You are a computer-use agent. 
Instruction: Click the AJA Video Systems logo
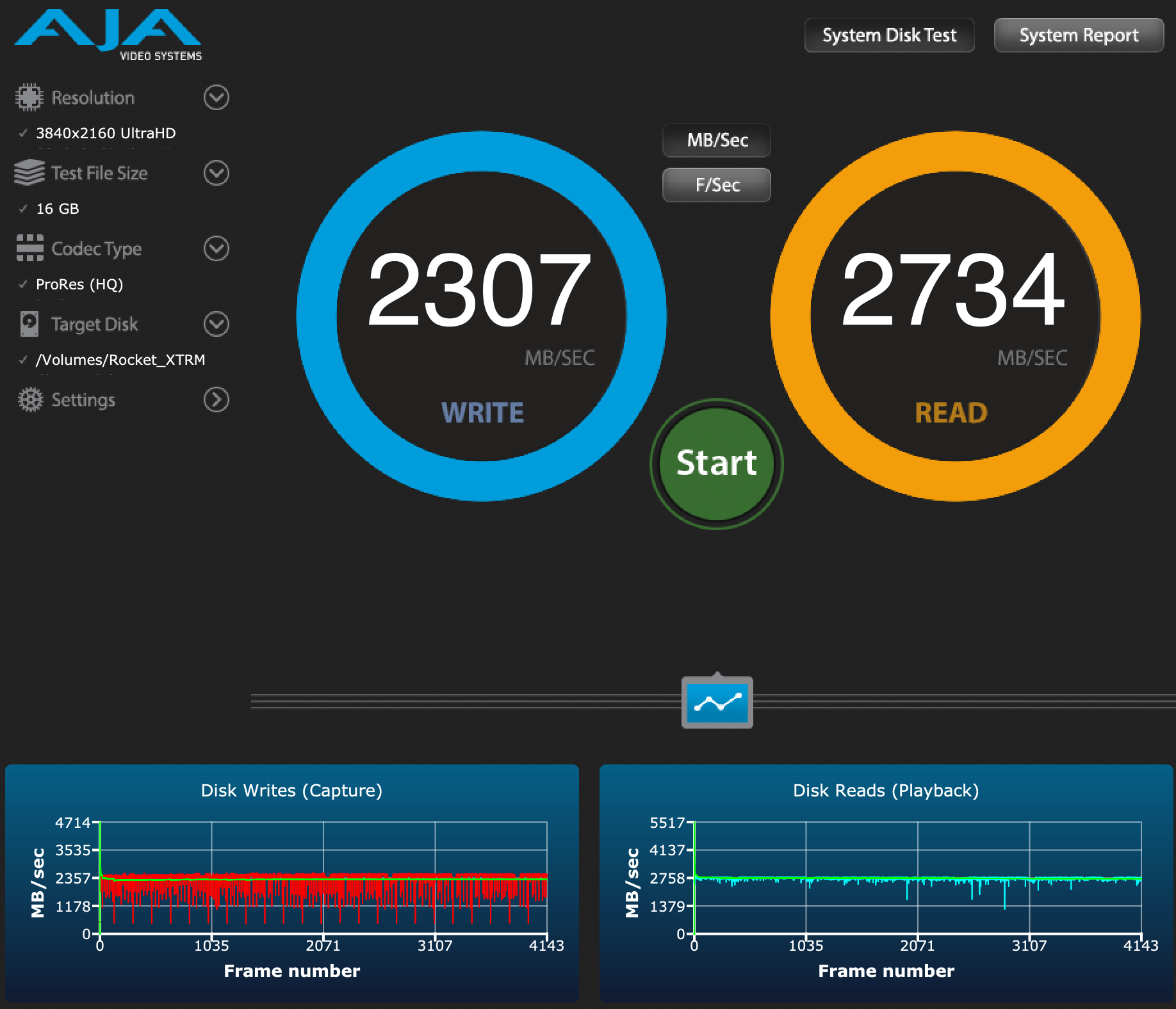point(108,35)
